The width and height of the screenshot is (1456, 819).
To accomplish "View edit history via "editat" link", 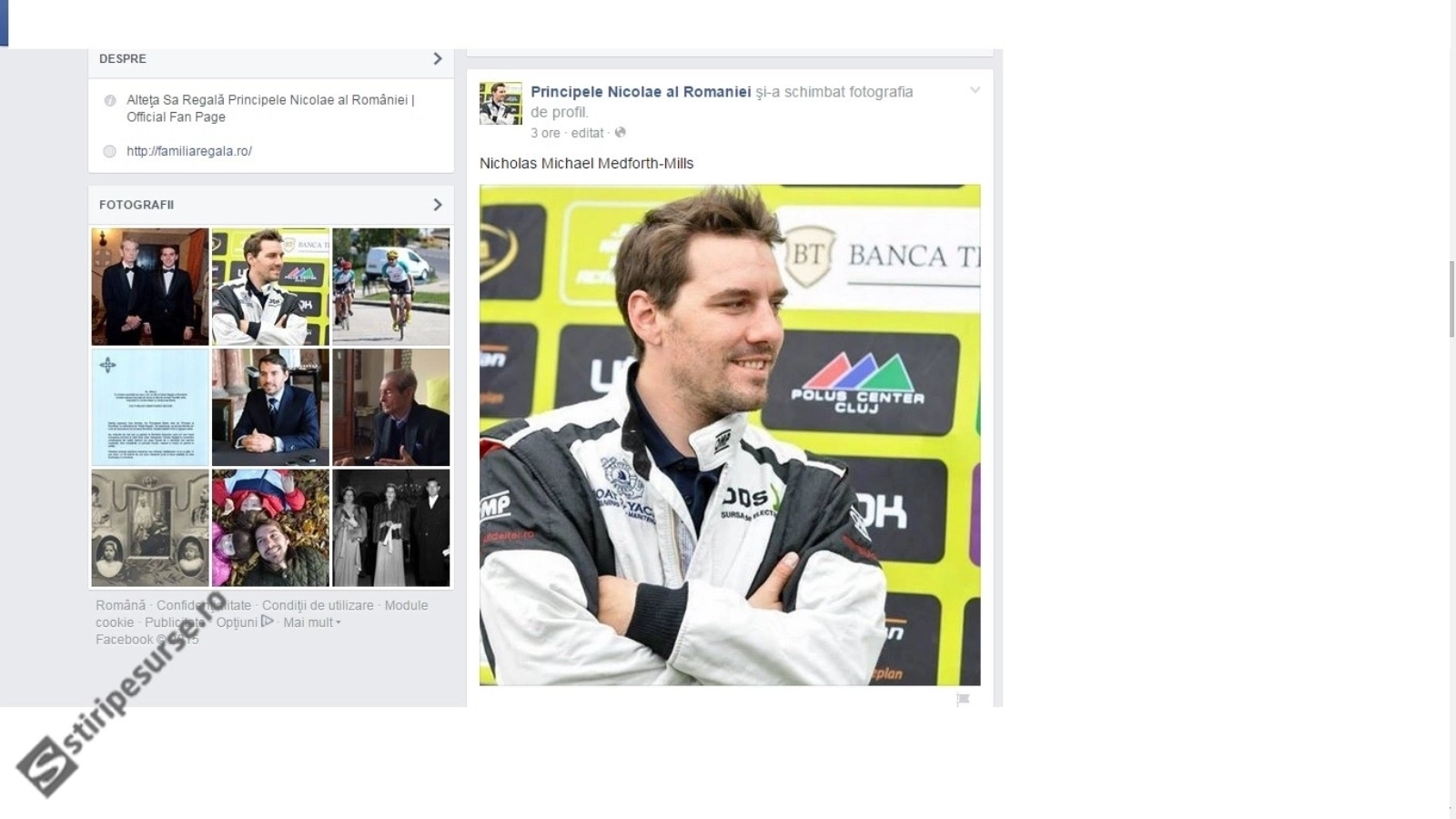I will point(587,133).
